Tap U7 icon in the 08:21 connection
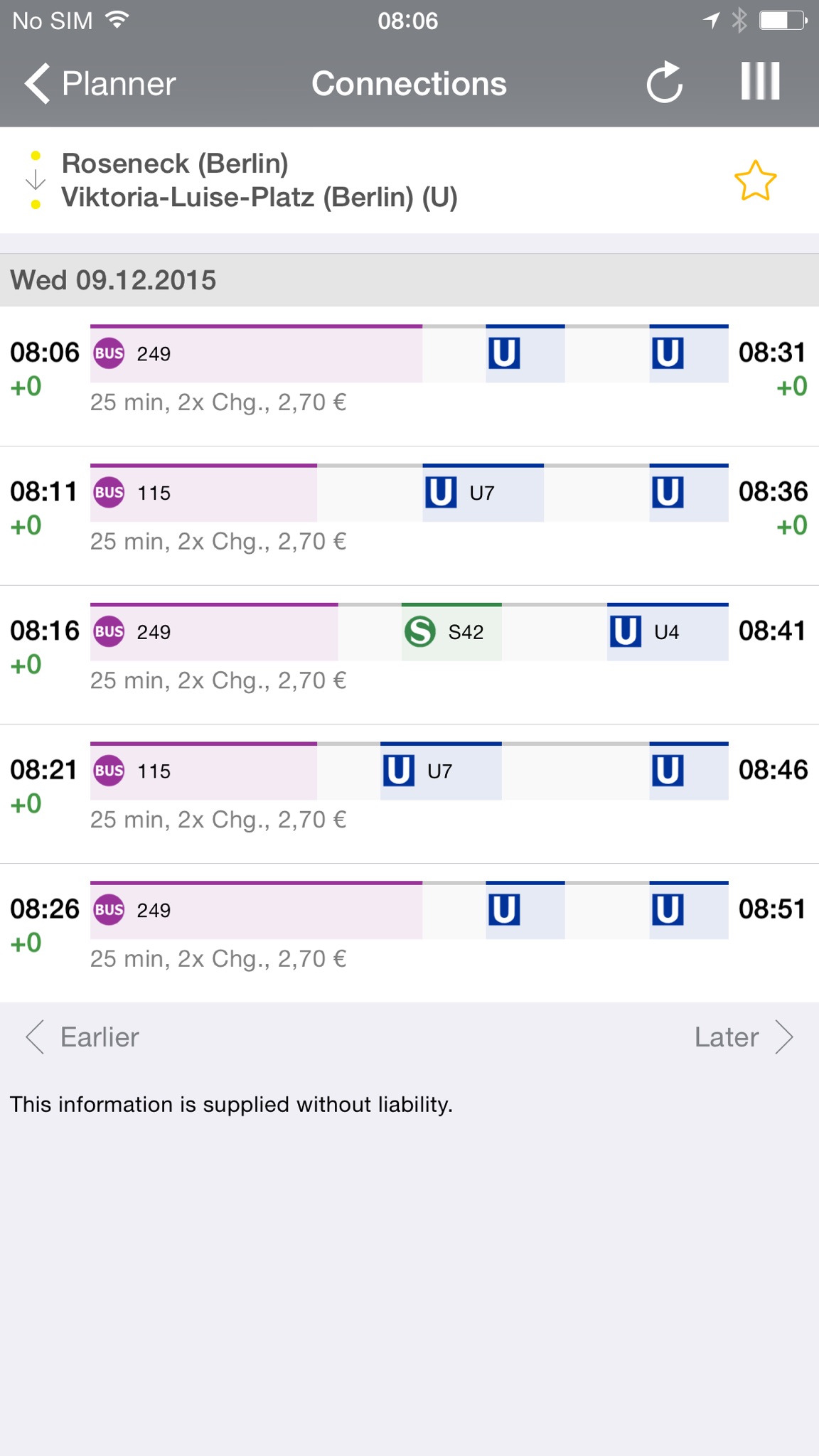 tap(399, 771)
